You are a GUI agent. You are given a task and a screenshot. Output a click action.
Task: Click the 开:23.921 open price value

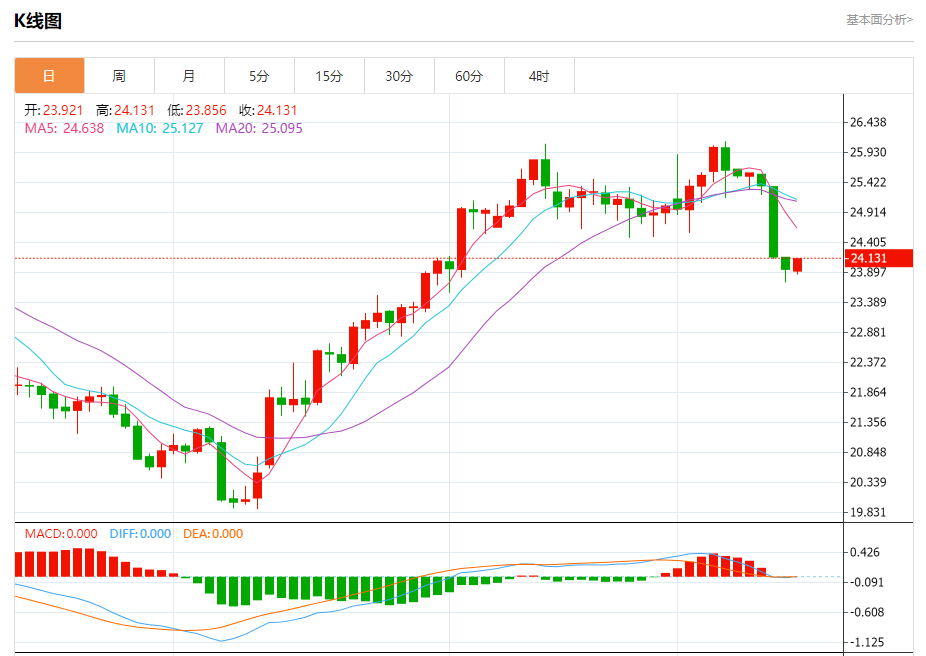pyautogui.click(x=54, y=110)
